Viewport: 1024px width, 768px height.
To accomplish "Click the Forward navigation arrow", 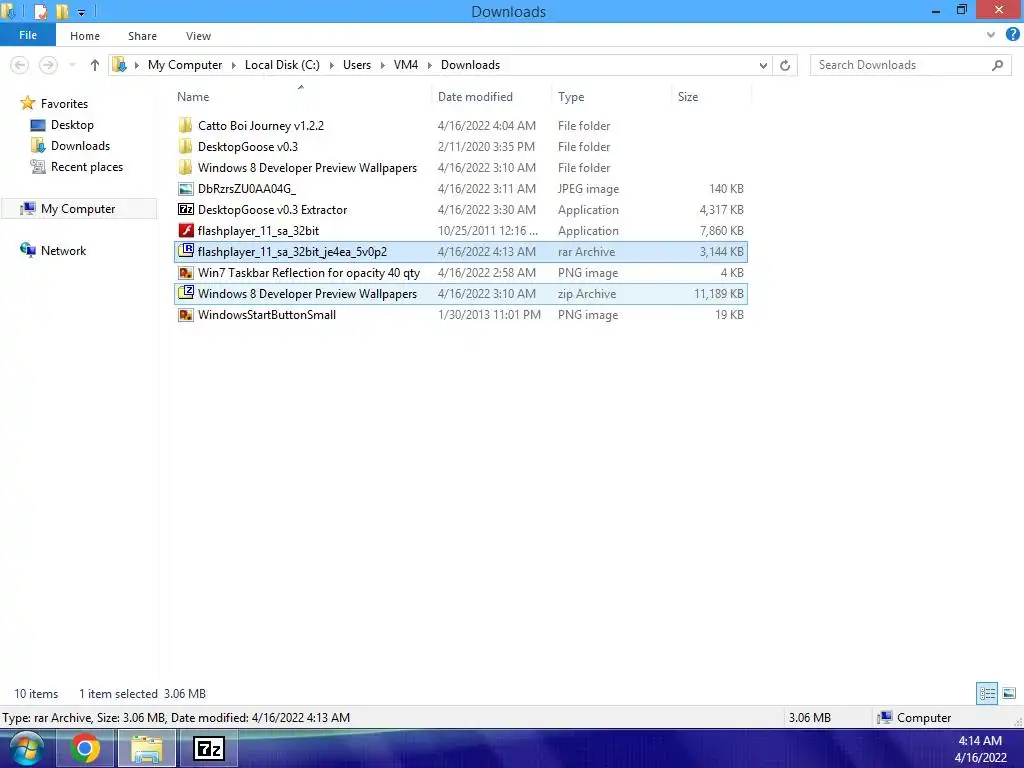I will 48,65.
